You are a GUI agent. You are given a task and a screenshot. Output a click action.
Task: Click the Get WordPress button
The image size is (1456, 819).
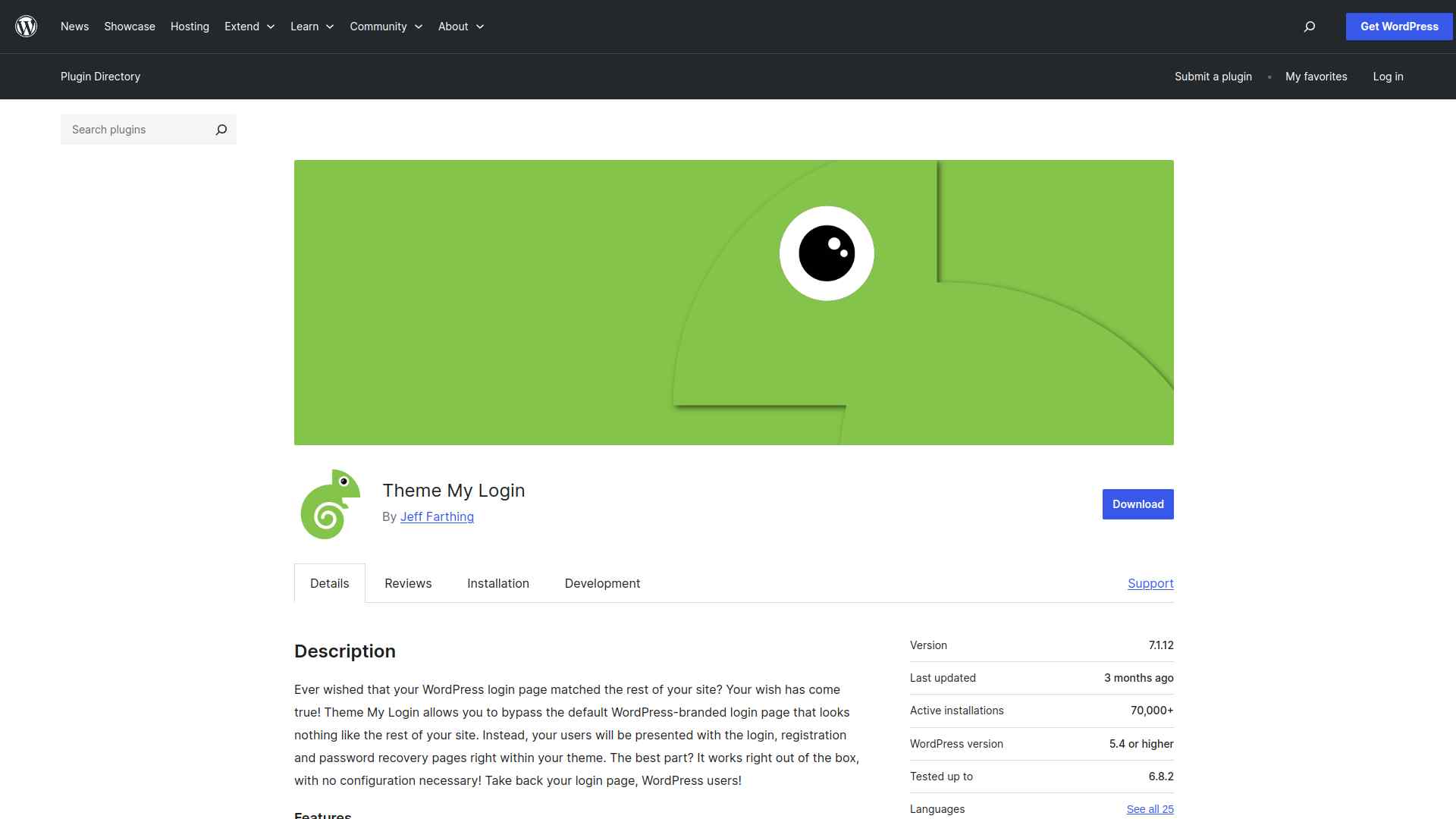(x=1399, y=27)
